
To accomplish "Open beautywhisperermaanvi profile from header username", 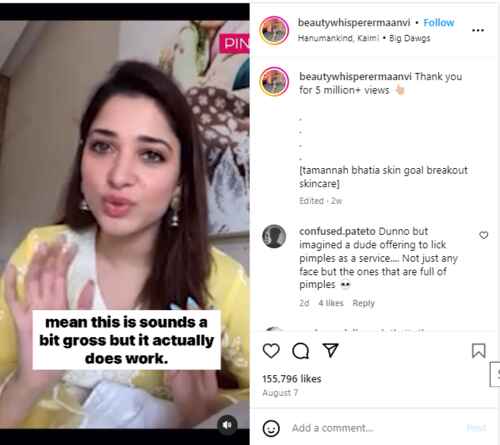I will [x=354, y=22].
